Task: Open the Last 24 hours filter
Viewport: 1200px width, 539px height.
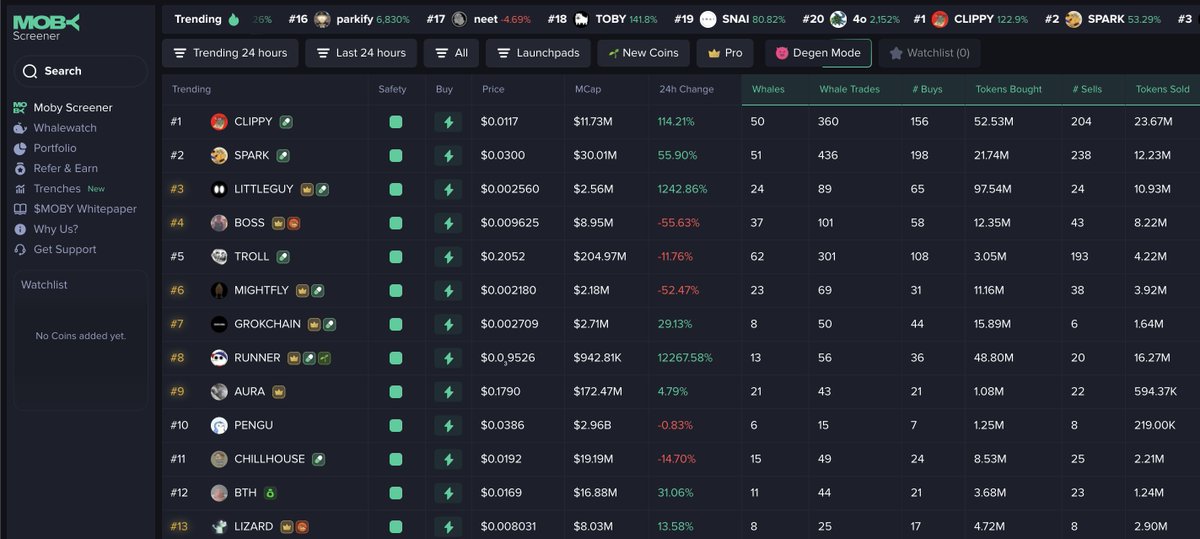Action: 360,53
